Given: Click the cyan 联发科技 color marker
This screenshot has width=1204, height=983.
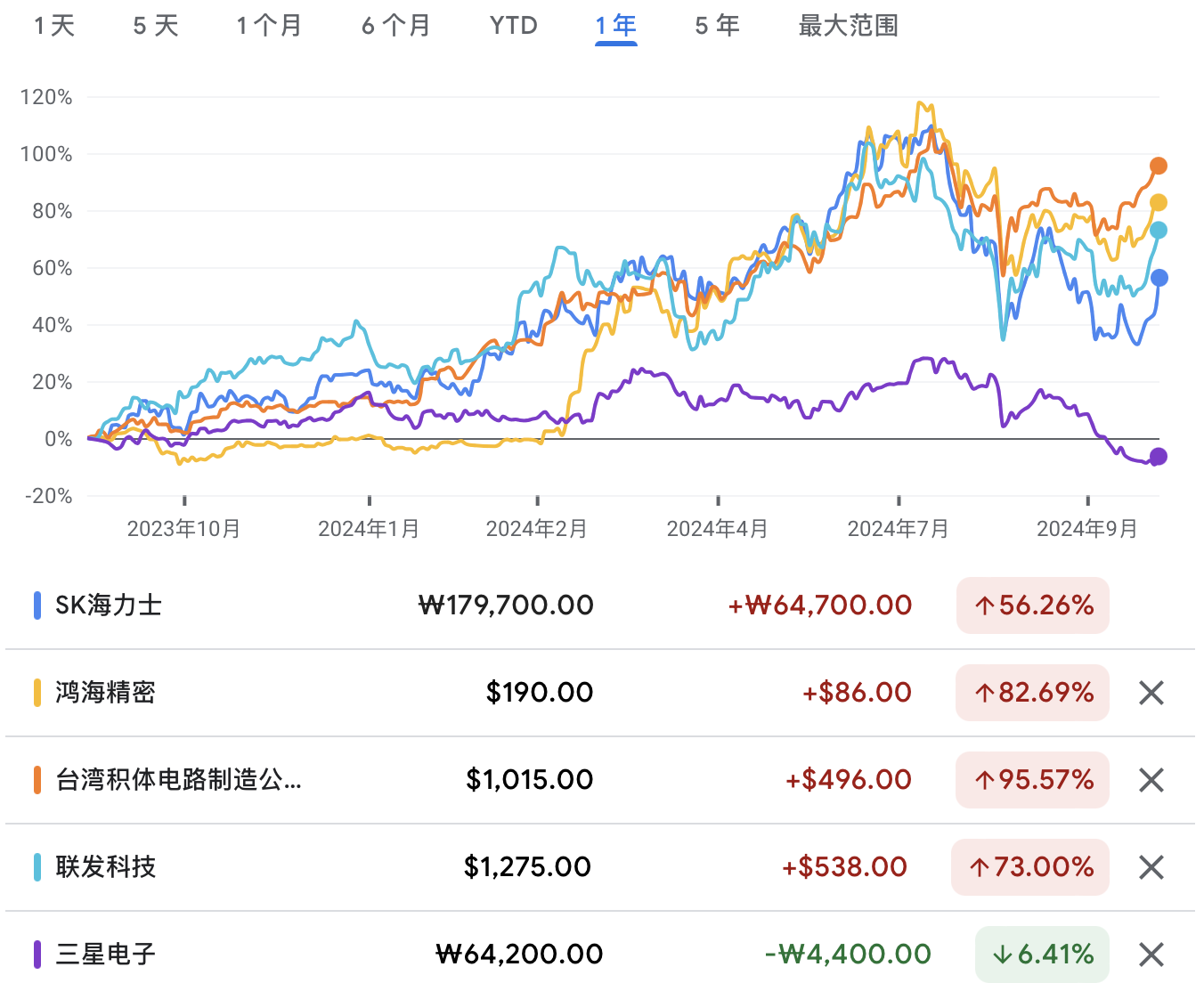Looking at the screenshot, I should (37, 867).
